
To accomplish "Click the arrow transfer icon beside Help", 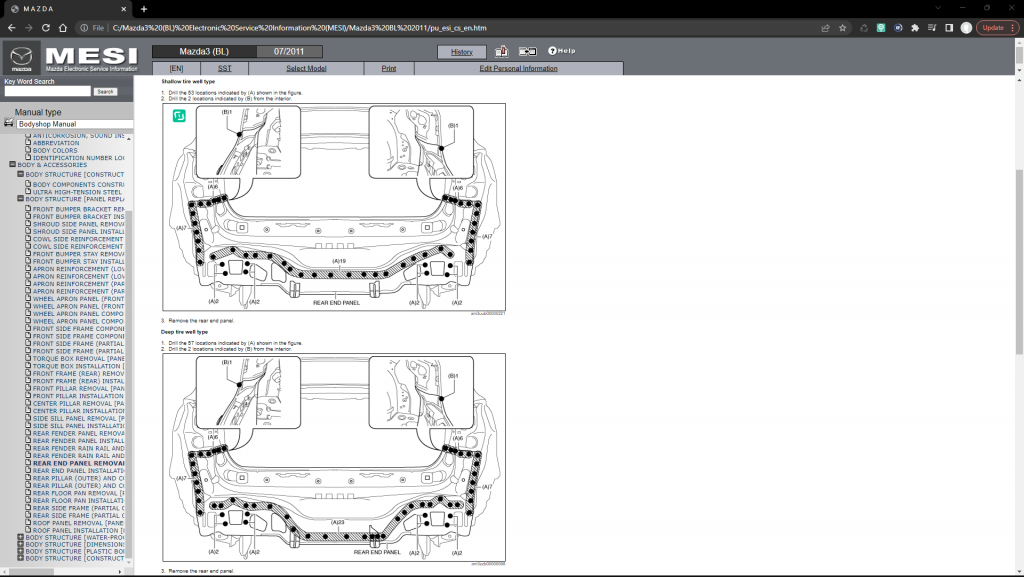I will 527,51.
